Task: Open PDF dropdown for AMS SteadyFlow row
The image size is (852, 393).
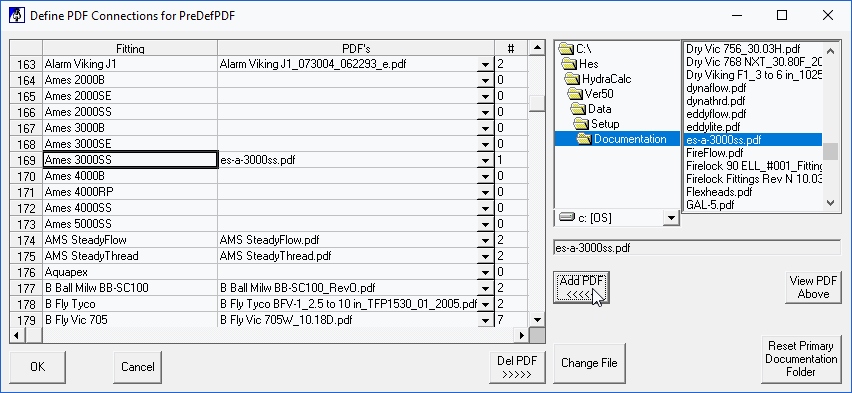Action: click(x=484, y=240)
